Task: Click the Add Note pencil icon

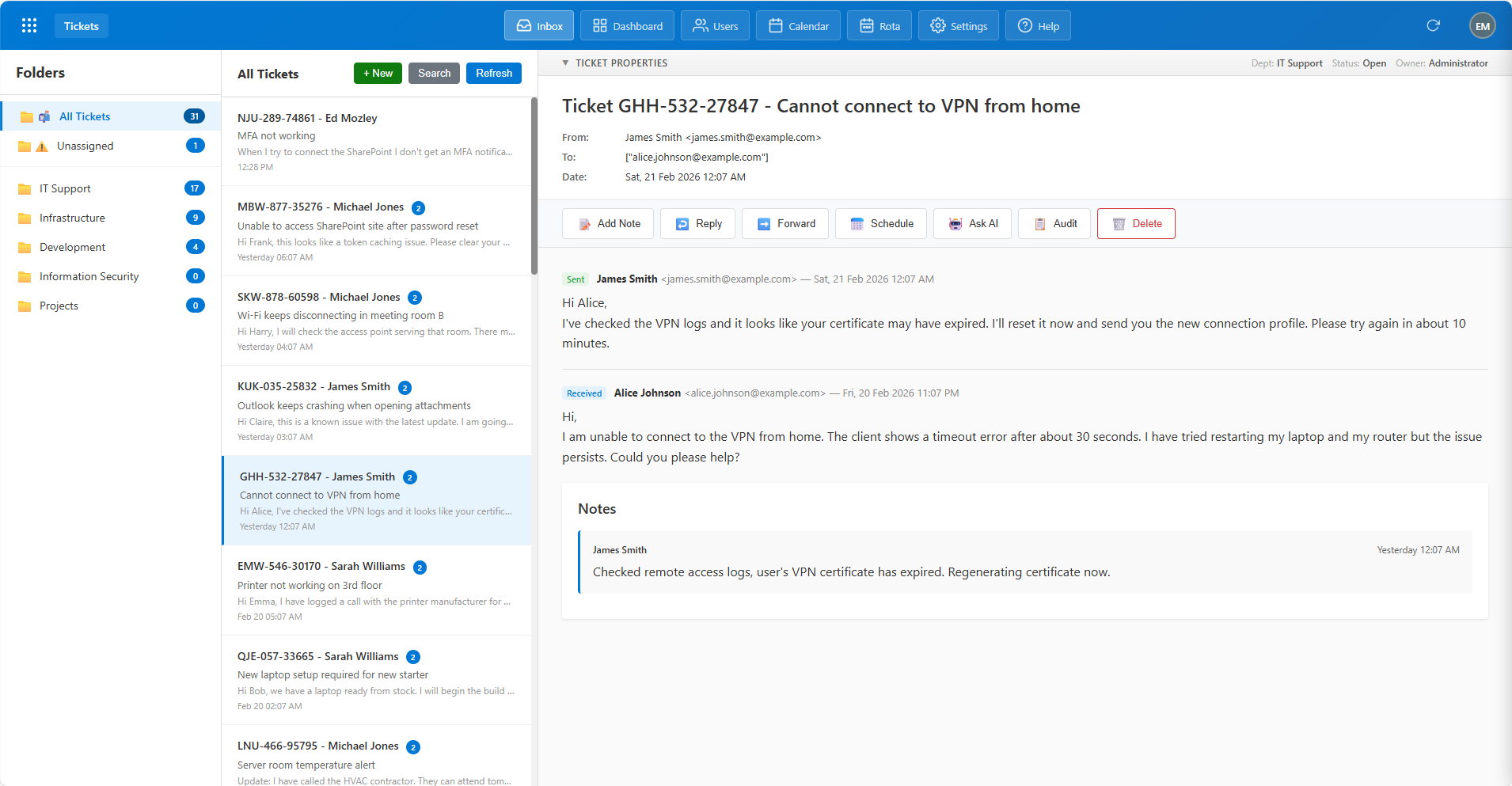Action: pos(585,224)
